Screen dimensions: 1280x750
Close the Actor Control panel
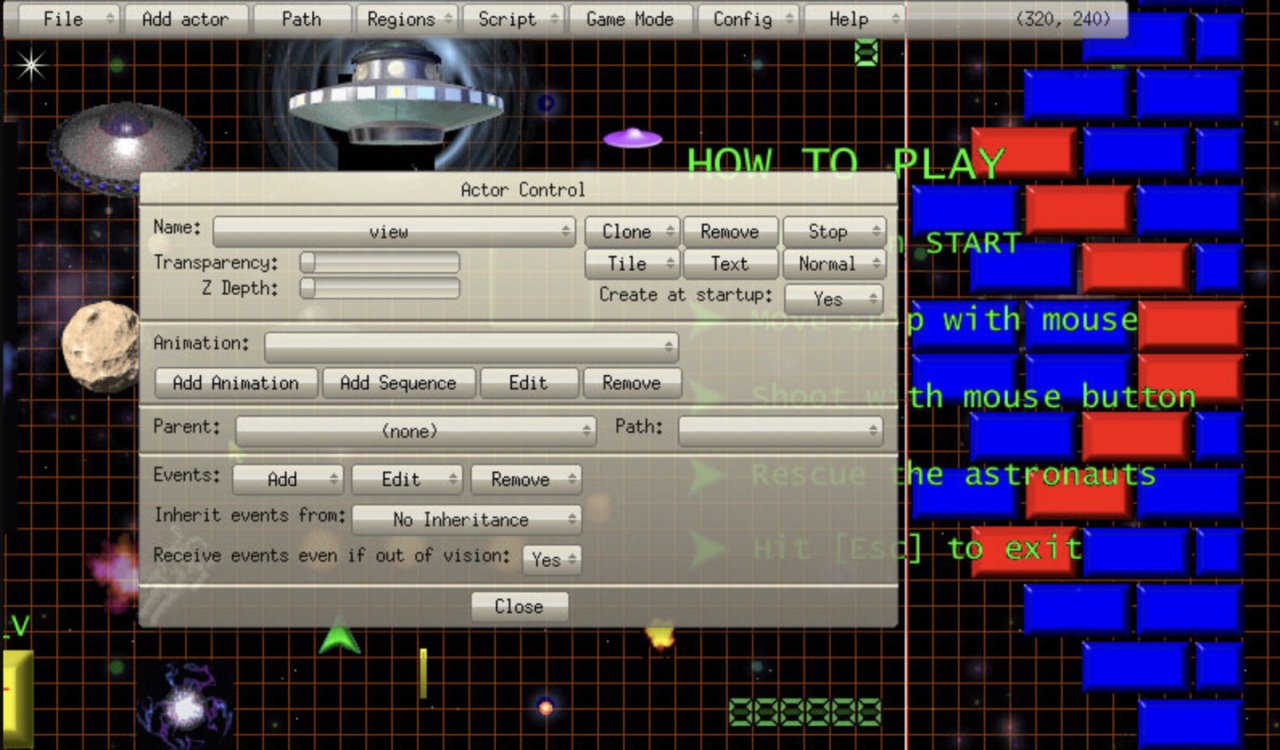point(519,607)
